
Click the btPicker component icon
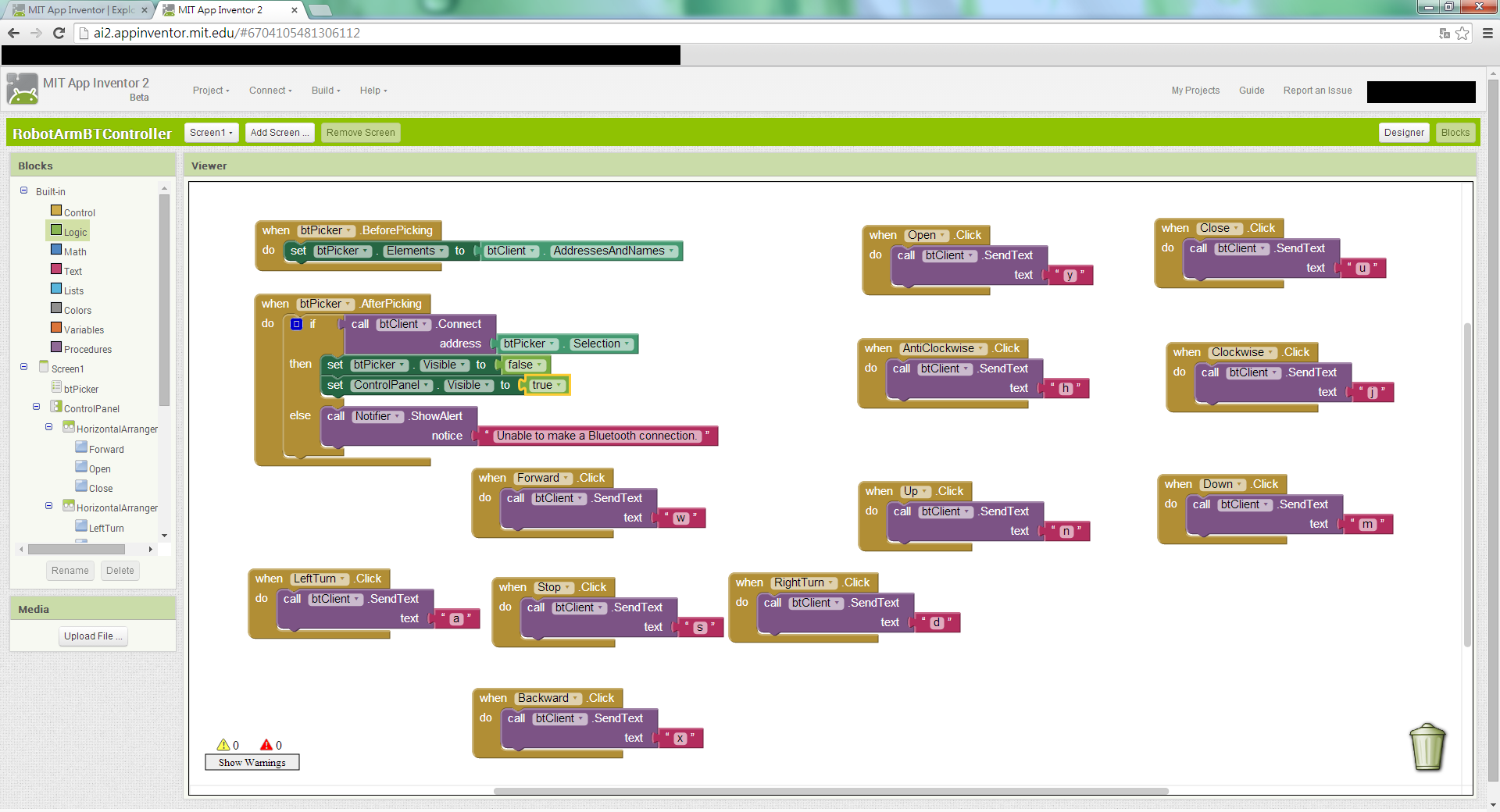click(56, 387)
